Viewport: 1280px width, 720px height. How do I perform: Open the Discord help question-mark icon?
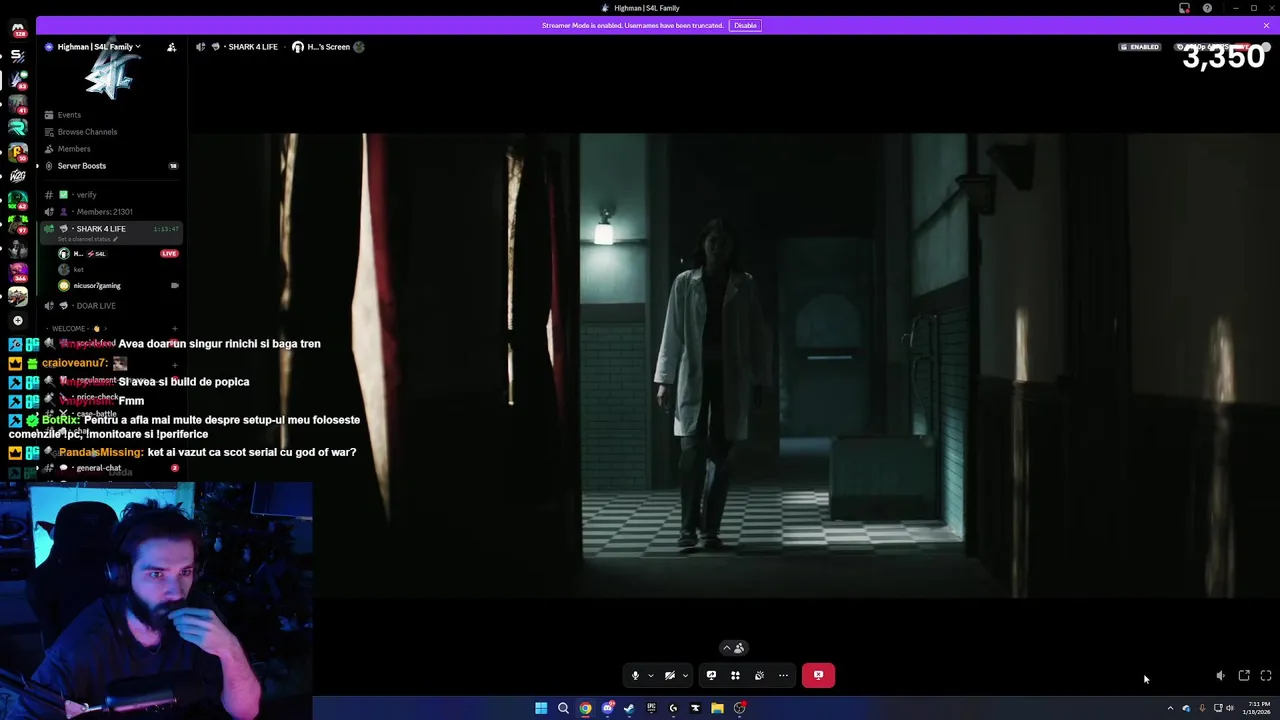click(1207, 8)
